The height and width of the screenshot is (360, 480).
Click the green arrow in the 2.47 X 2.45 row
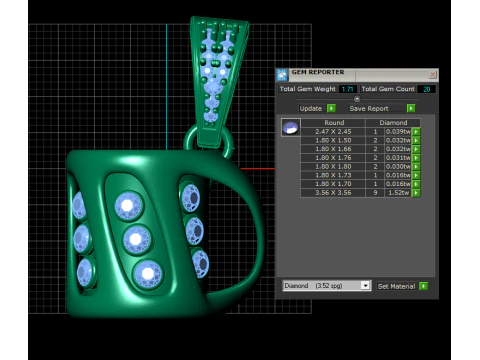click(x=416, y=132)
